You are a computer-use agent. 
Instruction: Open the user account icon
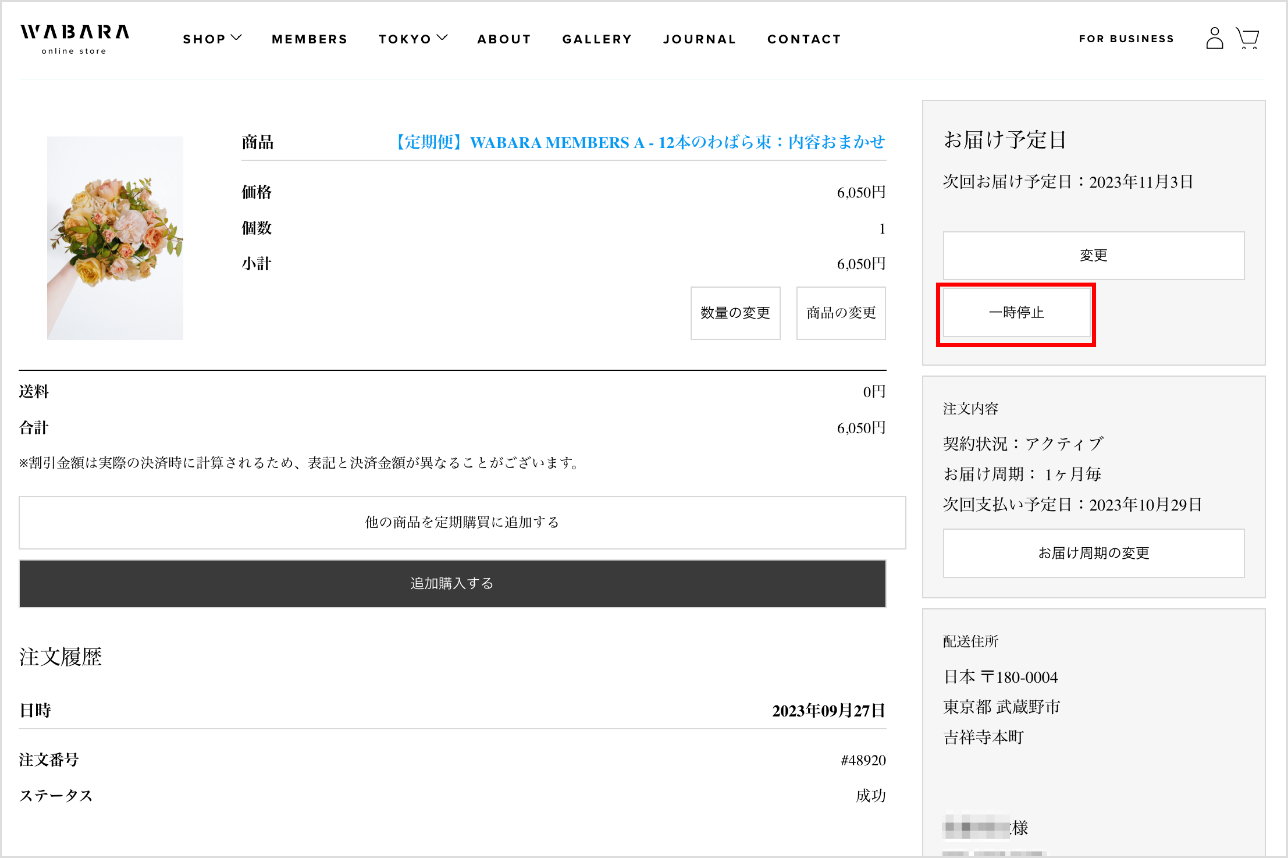pos(1214,39)
